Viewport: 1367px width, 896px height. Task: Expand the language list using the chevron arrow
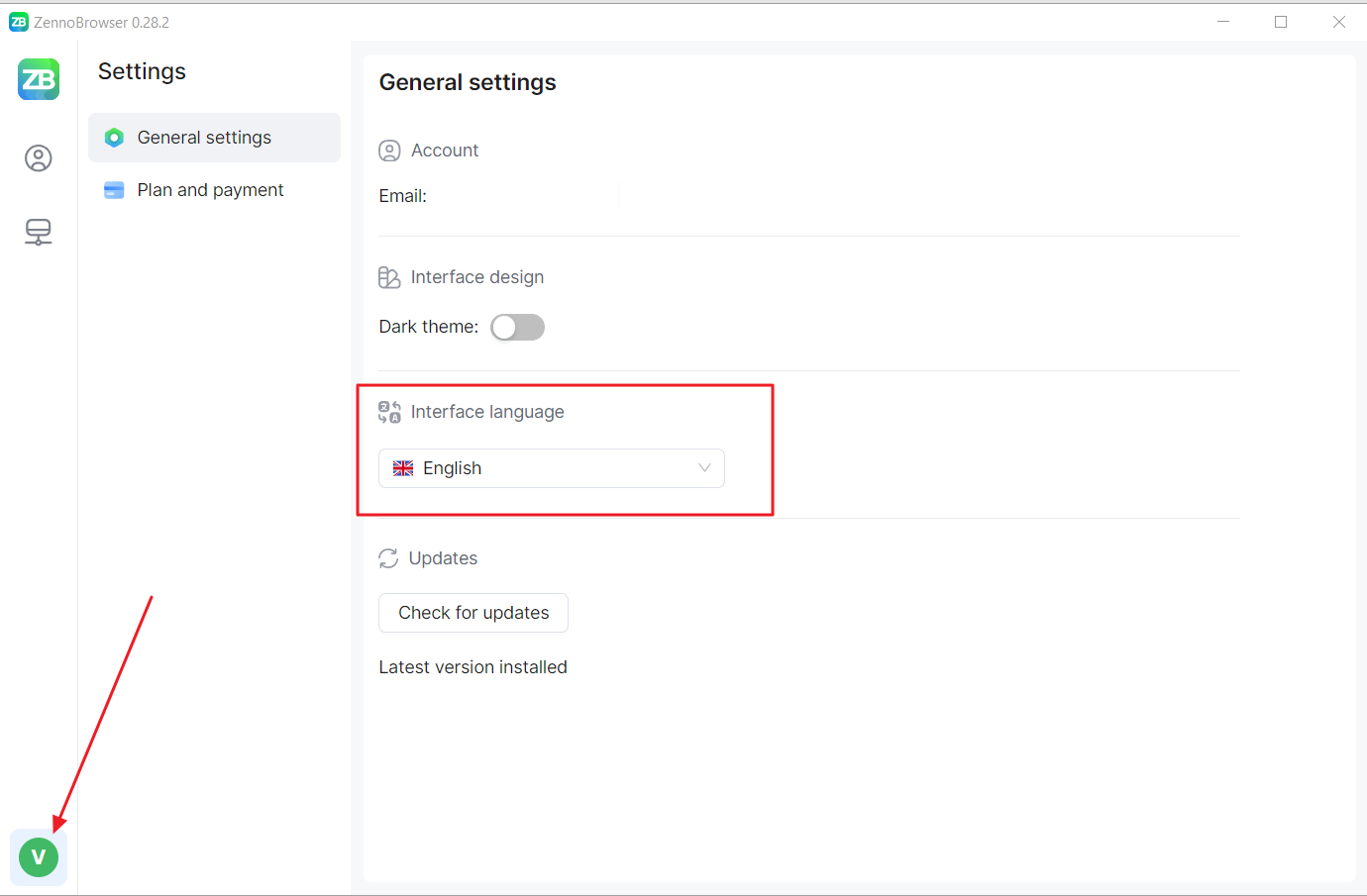[x=704, y=468]
